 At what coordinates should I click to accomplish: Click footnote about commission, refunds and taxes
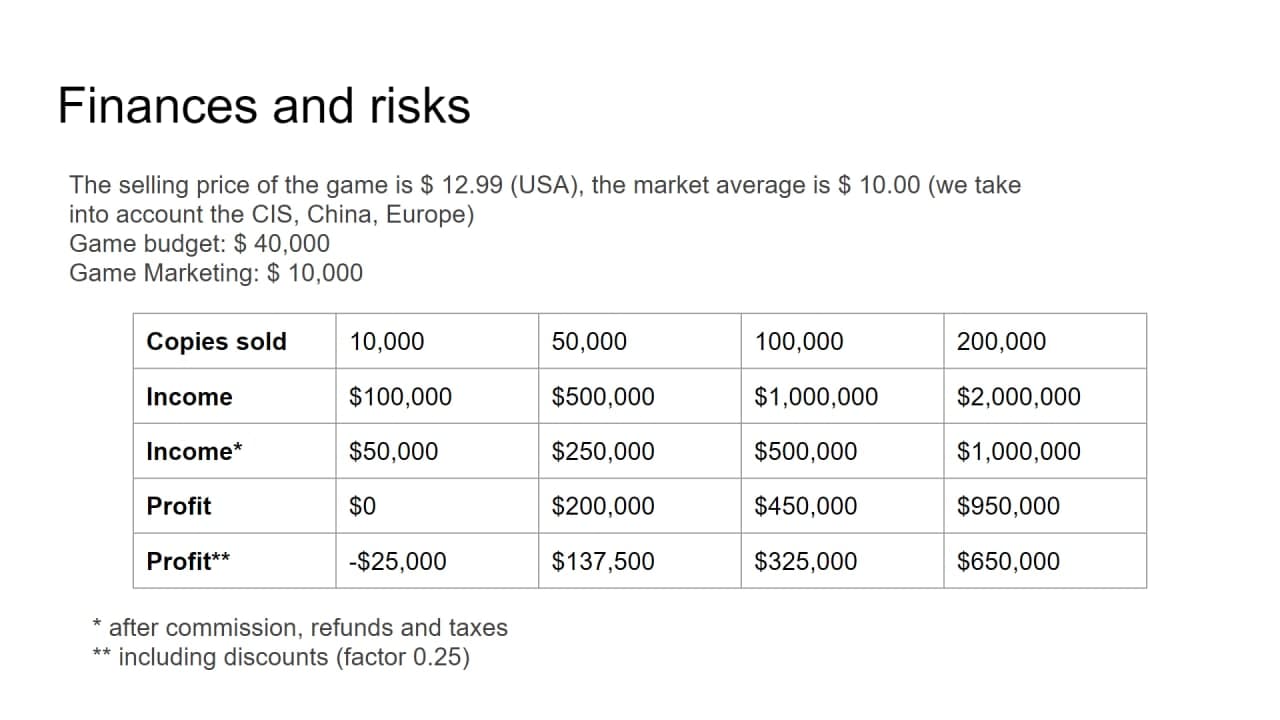pos(300,627)
